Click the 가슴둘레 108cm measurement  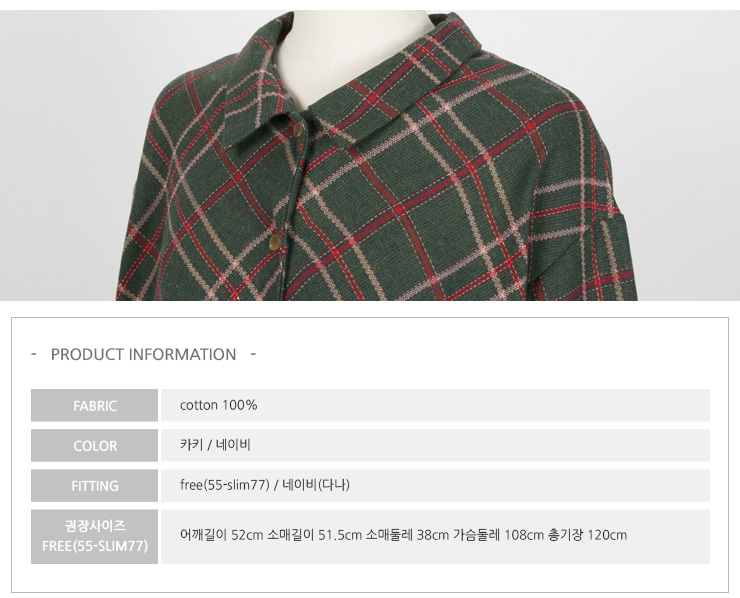(499, 535)
